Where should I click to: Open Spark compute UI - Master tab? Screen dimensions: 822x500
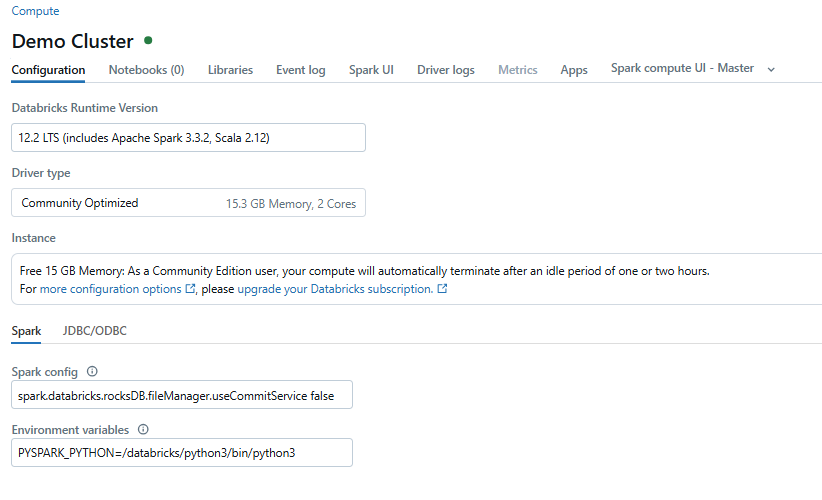pyautogui.click(x=682, y=68)
